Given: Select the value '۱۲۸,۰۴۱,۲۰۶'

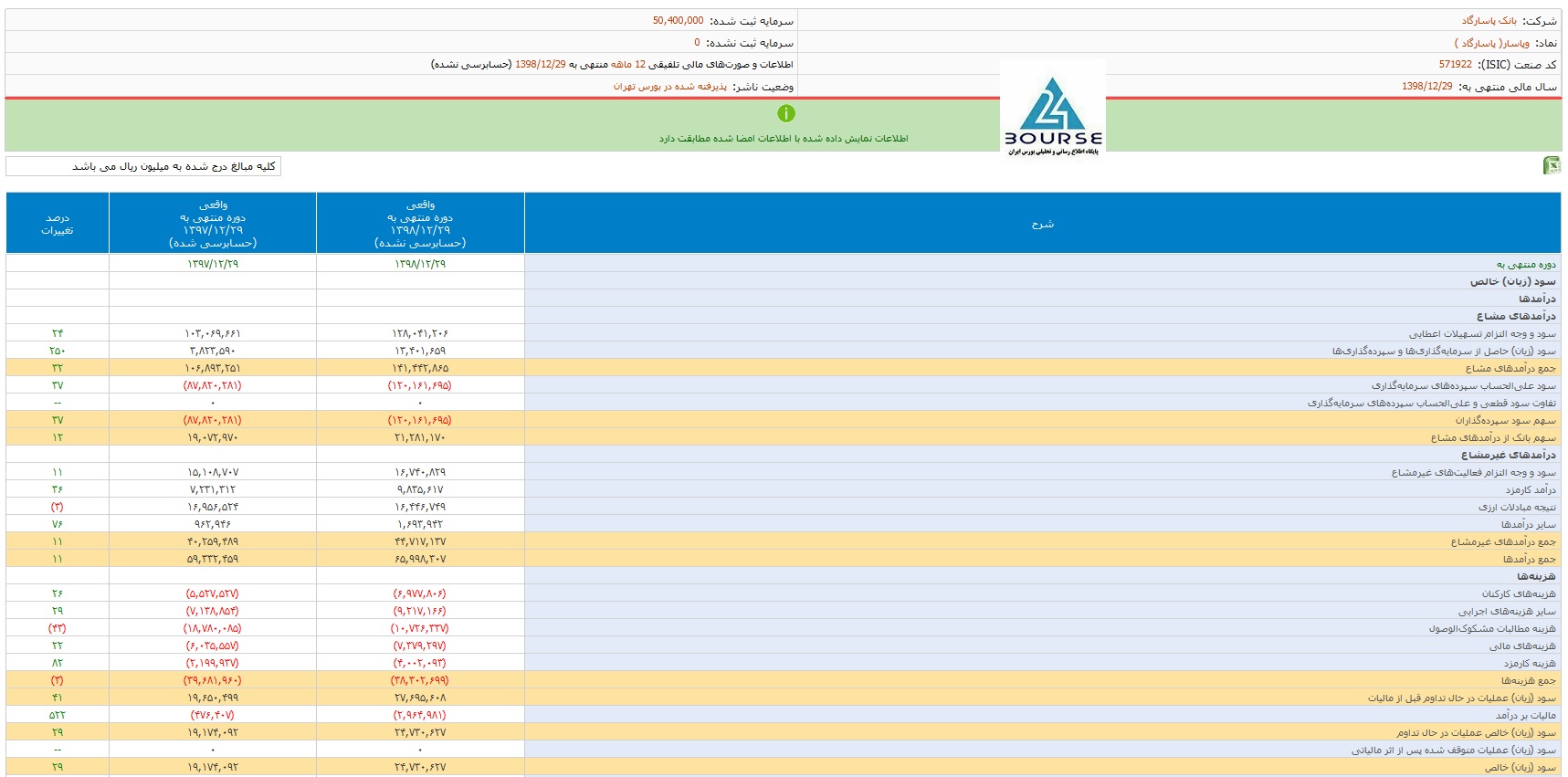Looking at the screenshot, I should [x=420, y=333].
